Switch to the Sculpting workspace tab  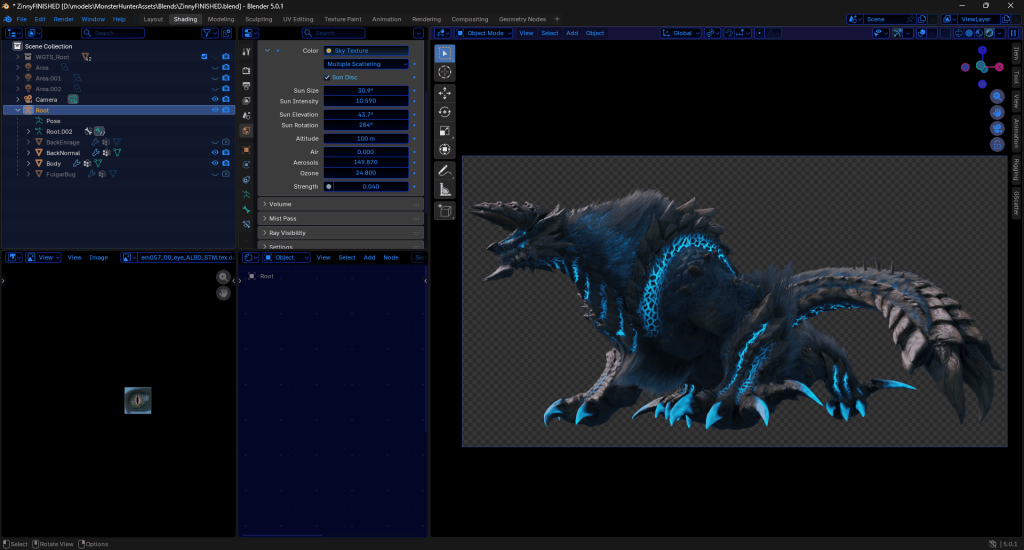(x=259, y=19)
